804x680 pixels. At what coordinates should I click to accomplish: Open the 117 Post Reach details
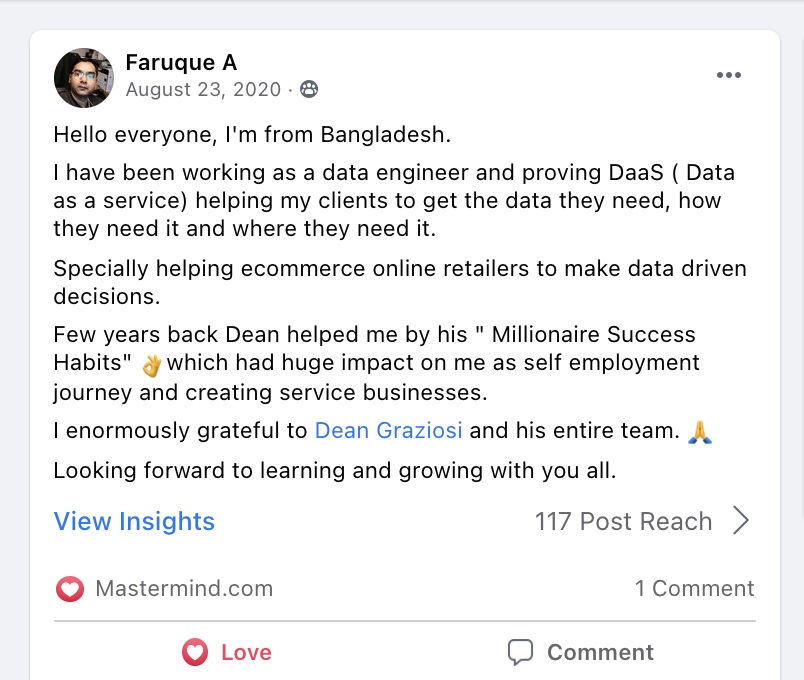[624, 521]
